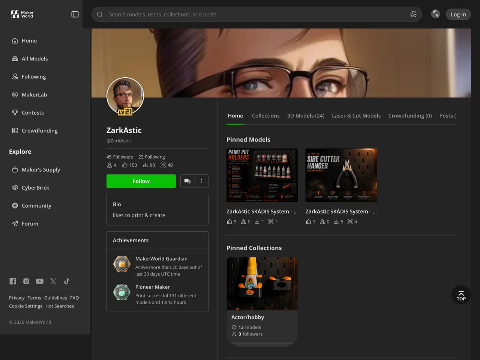Open Contests in sidebar
Screen dimensions: 480x360
pos(28,113)
